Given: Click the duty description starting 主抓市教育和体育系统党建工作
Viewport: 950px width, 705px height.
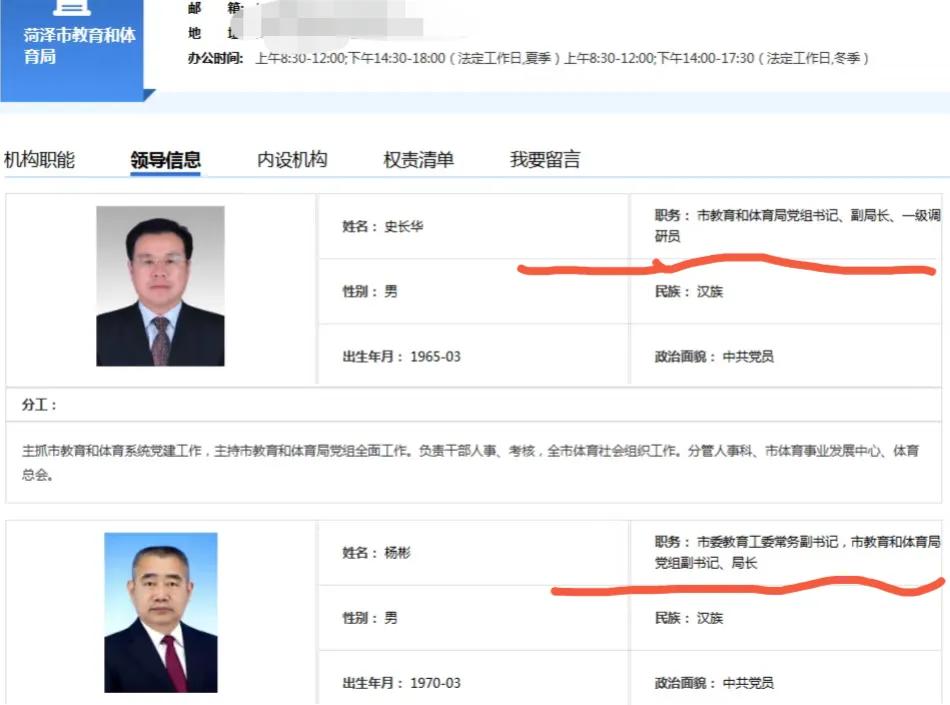Looking at the screenshot, I should pyautogui.click(x=471, y=463).
